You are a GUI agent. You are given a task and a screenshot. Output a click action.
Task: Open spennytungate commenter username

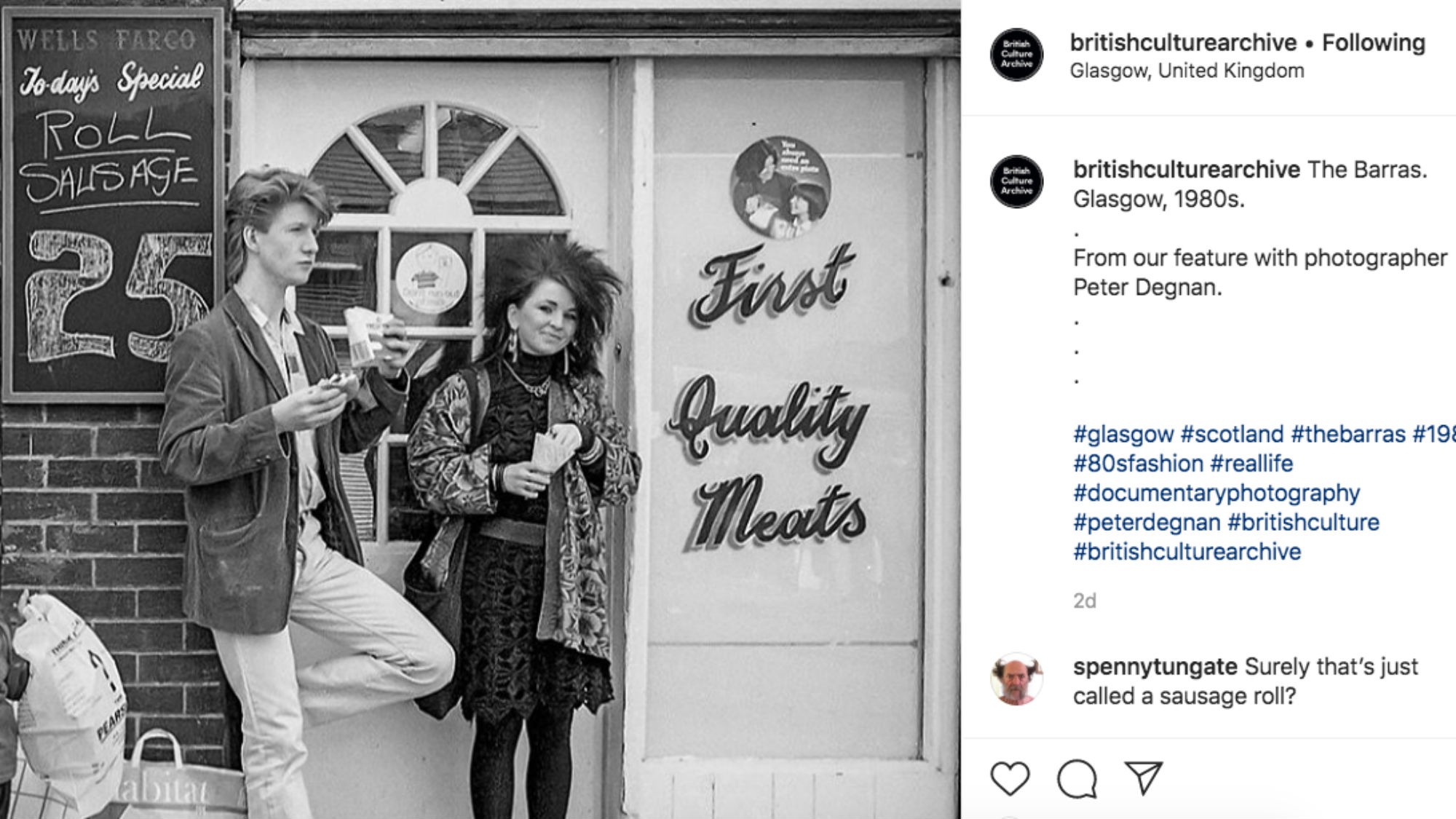[1155, 666]
